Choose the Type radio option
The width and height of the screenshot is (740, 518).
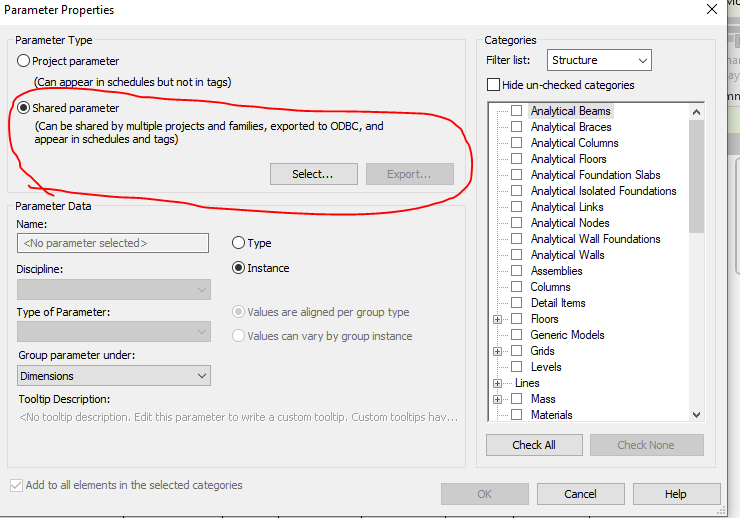(x=238, y=243)
